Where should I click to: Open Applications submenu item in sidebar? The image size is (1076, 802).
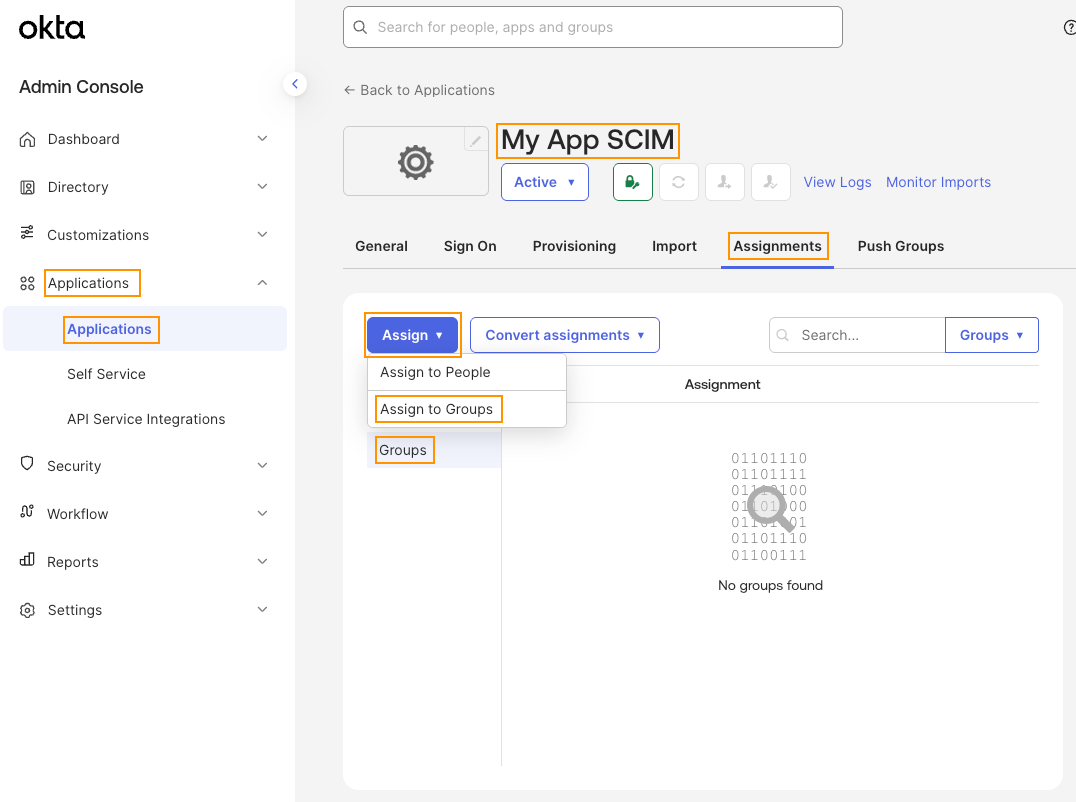pos(145,329)
